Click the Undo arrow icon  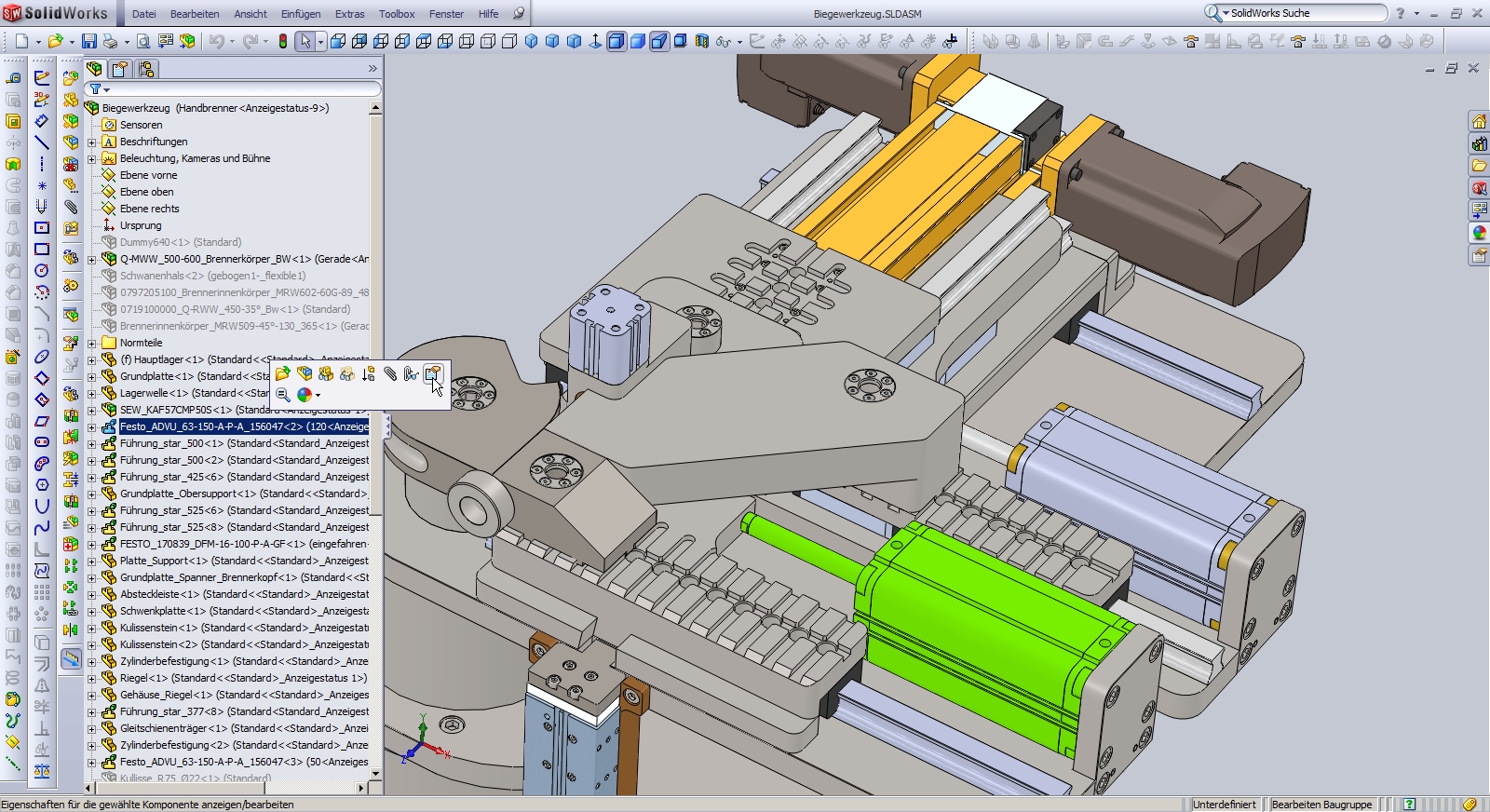coord(216,41)
